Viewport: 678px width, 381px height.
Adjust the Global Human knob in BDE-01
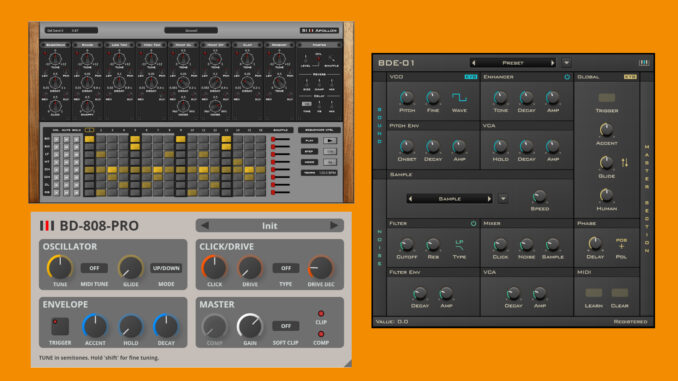coord(606,195)
